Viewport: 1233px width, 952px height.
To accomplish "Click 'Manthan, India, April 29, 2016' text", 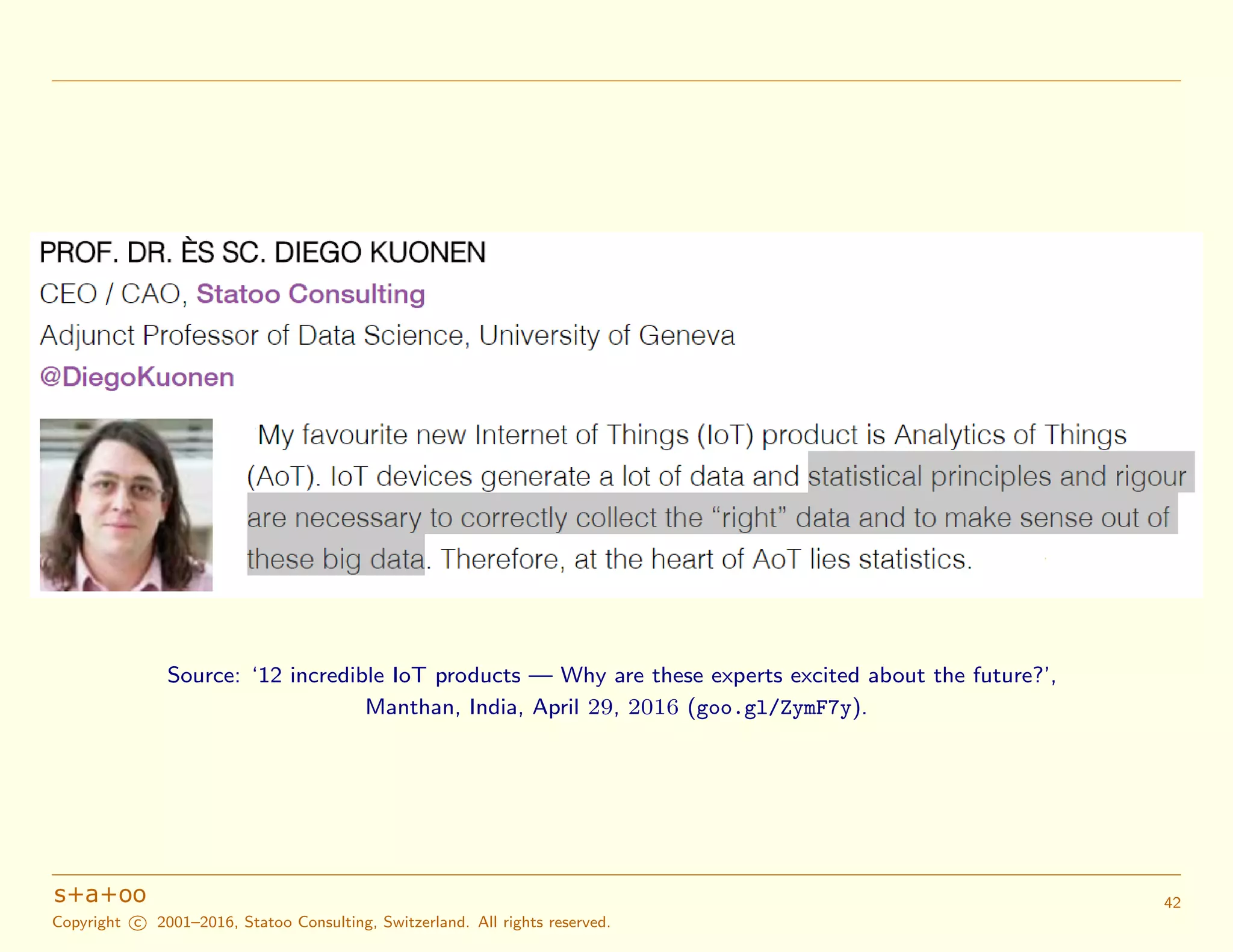I will [521, 707].
